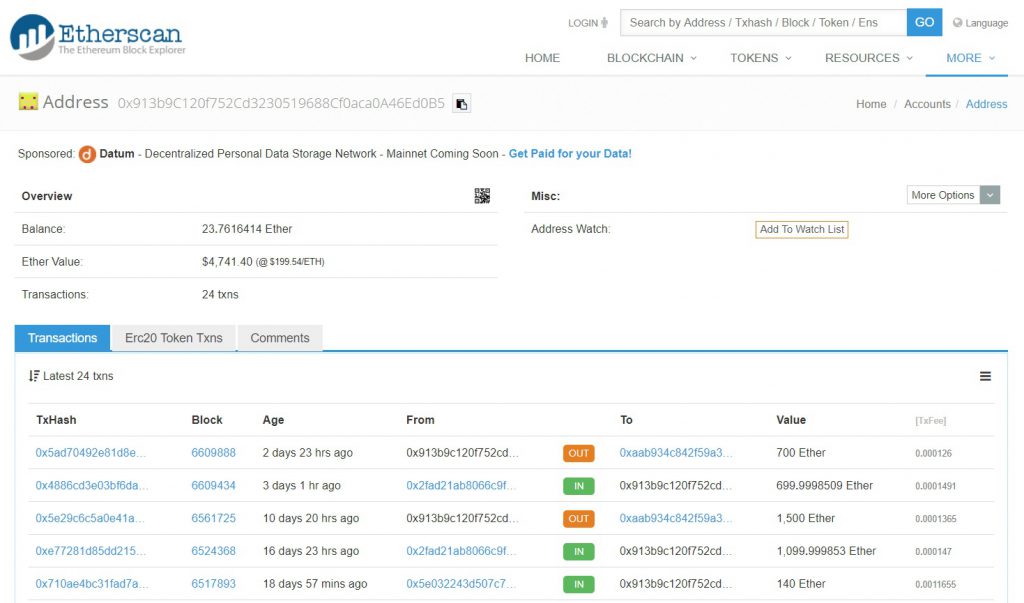Open From address in 699.9998509 Ether row
This screenshot has height=603, width=1024.
(461, 485)
